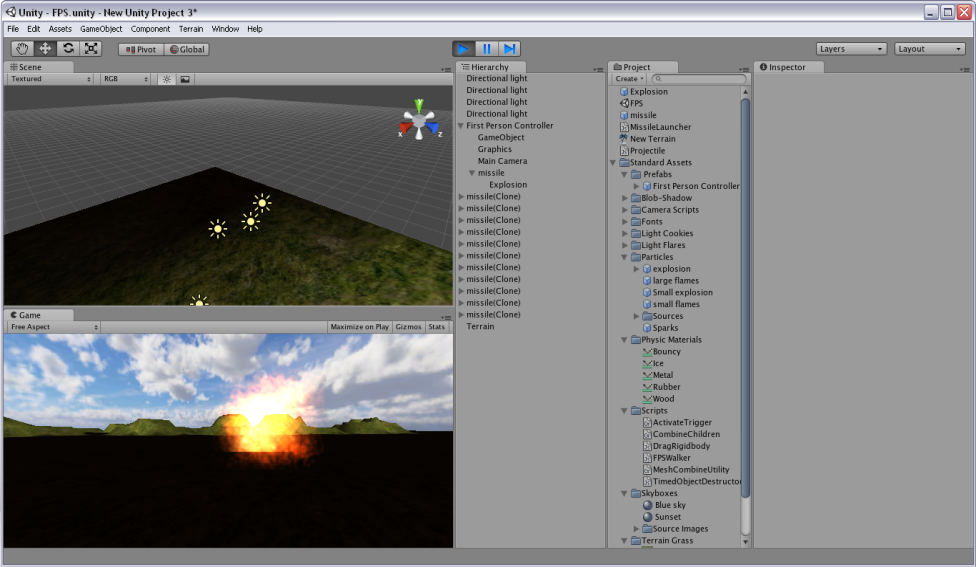Select the Hand tool in toolbar

tap(22, 49)
